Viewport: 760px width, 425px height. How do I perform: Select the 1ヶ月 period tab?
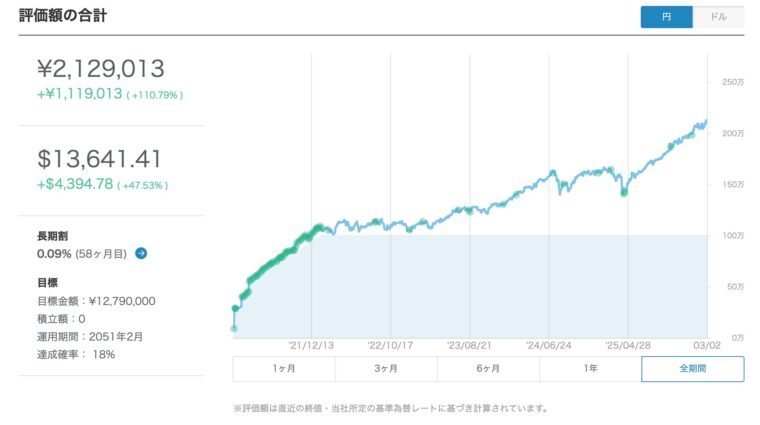coord(284,369)
